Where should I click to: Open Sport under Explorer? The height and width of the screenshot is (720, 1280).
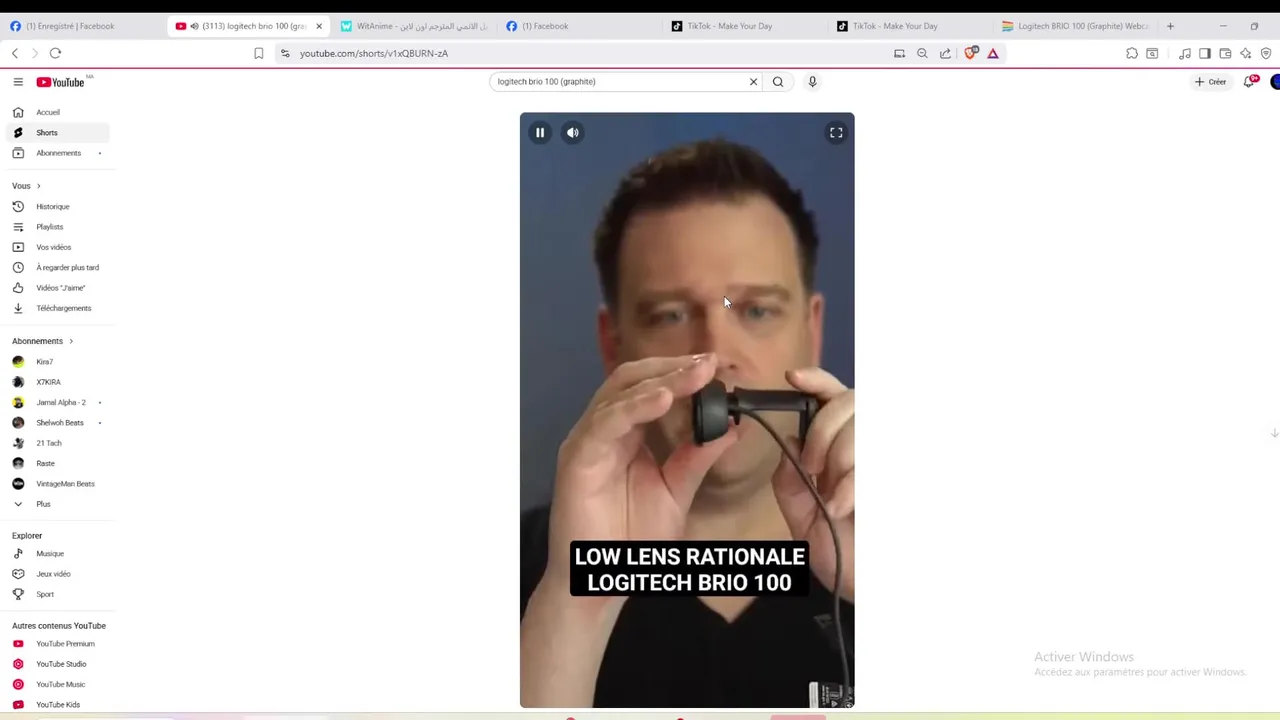pyautogui.click(x=58, y=594)
